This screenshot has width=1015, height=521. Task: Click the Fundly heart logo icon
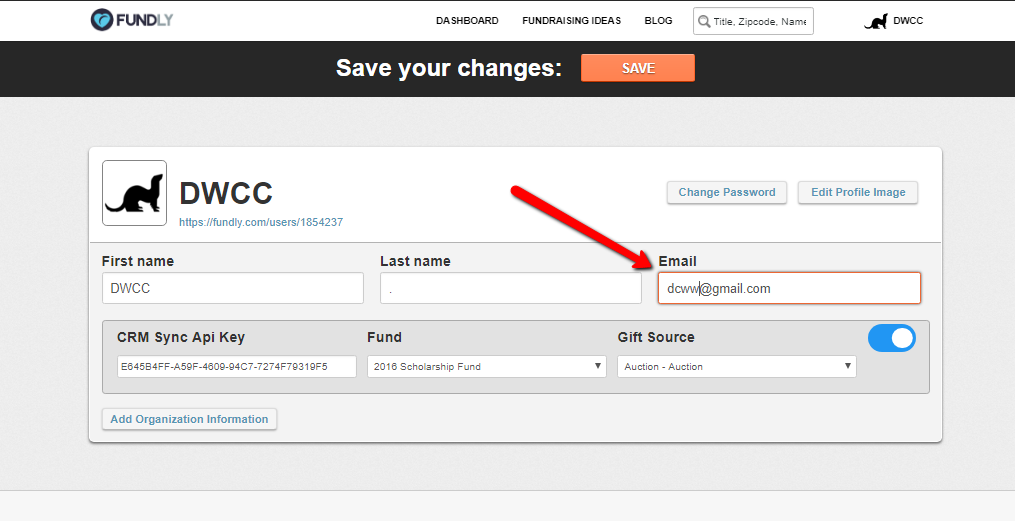pyautogui.click(x=102, y=20)
